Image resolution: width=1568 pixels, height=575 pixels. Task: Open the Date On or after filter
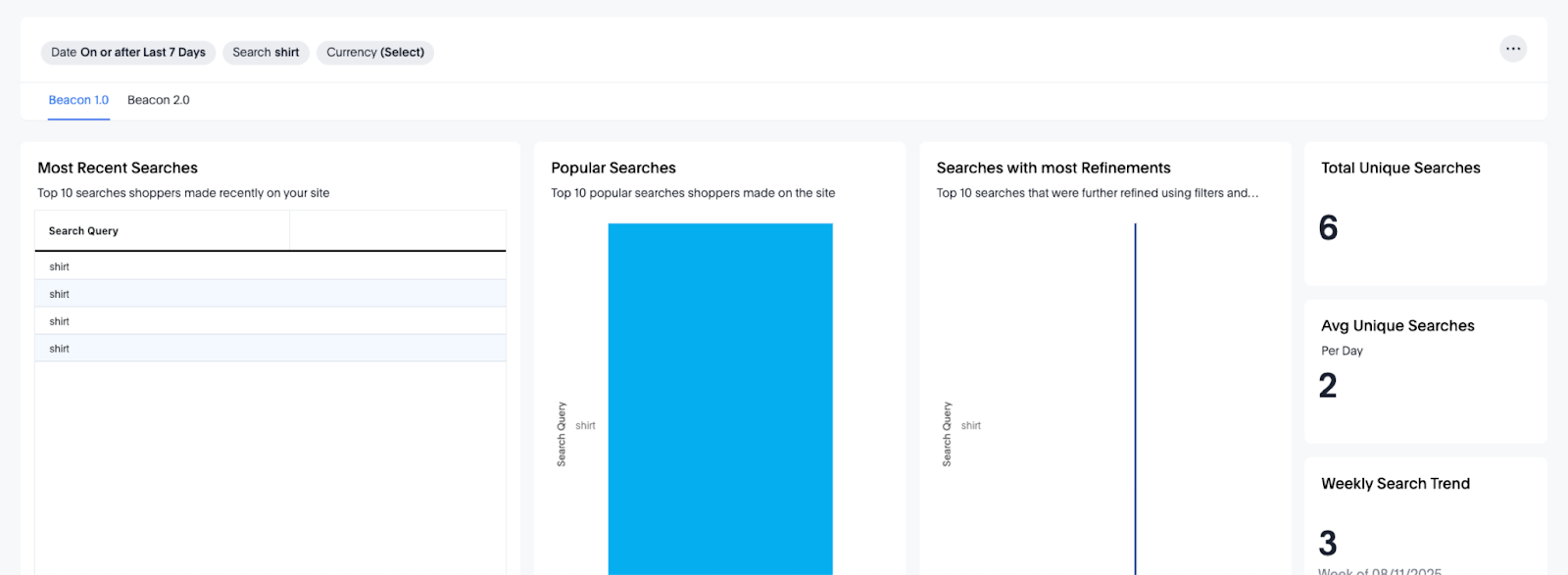pos(128,53)
